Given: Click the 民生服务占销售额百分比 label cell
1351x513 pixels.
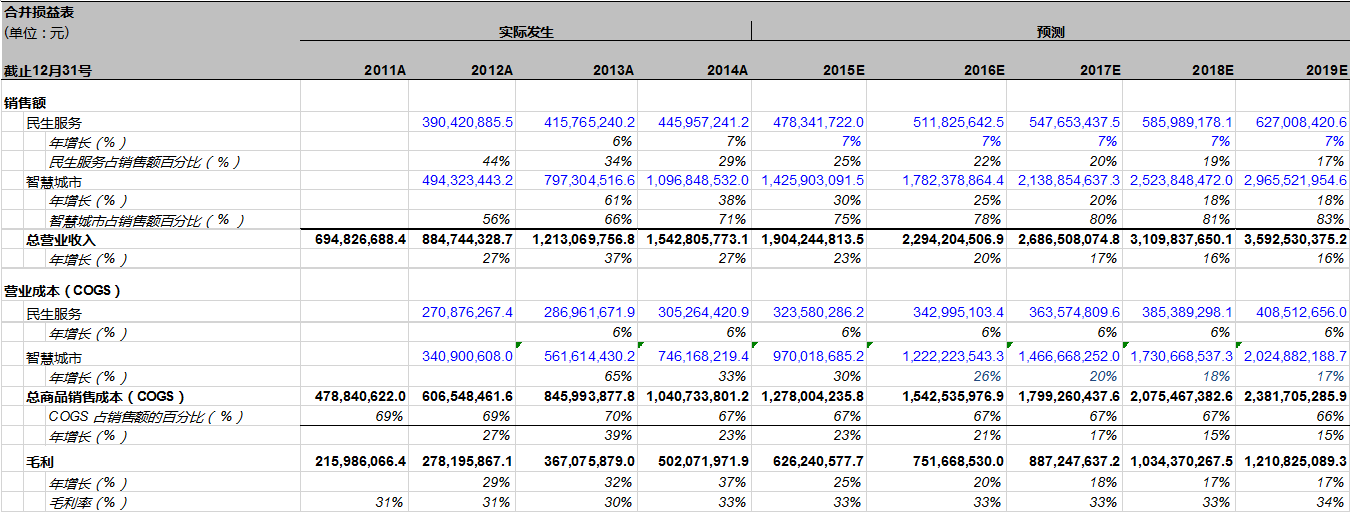Looking at the screenshot, I should [x=145, y=161].
